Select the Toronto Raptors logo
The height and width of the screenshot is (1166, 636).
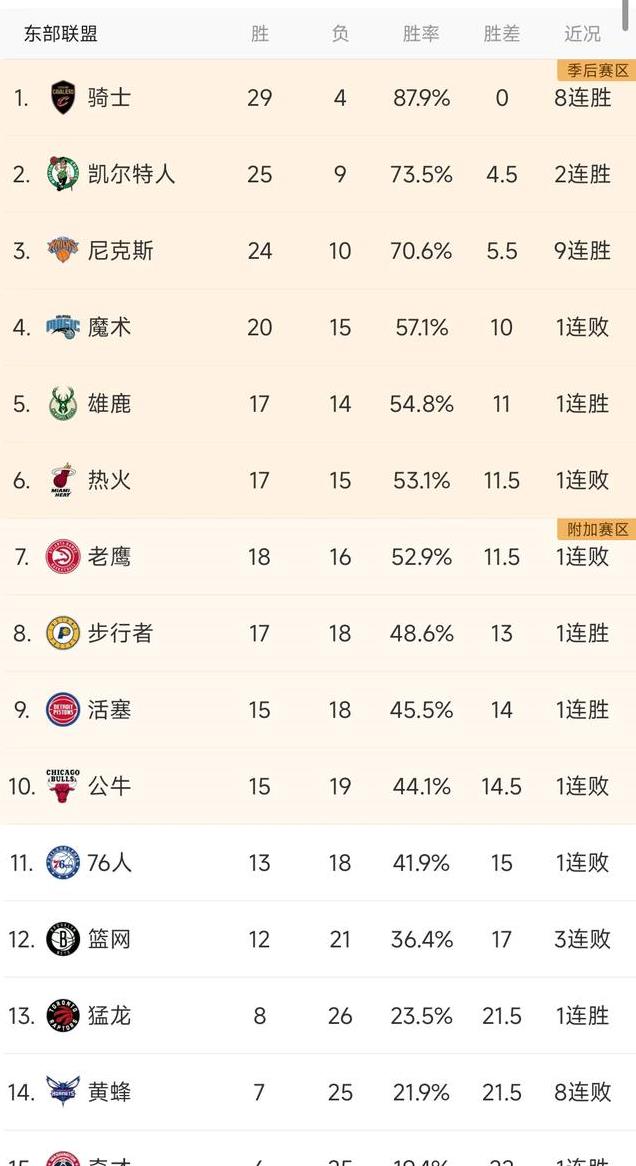(x=63, y=1016)
